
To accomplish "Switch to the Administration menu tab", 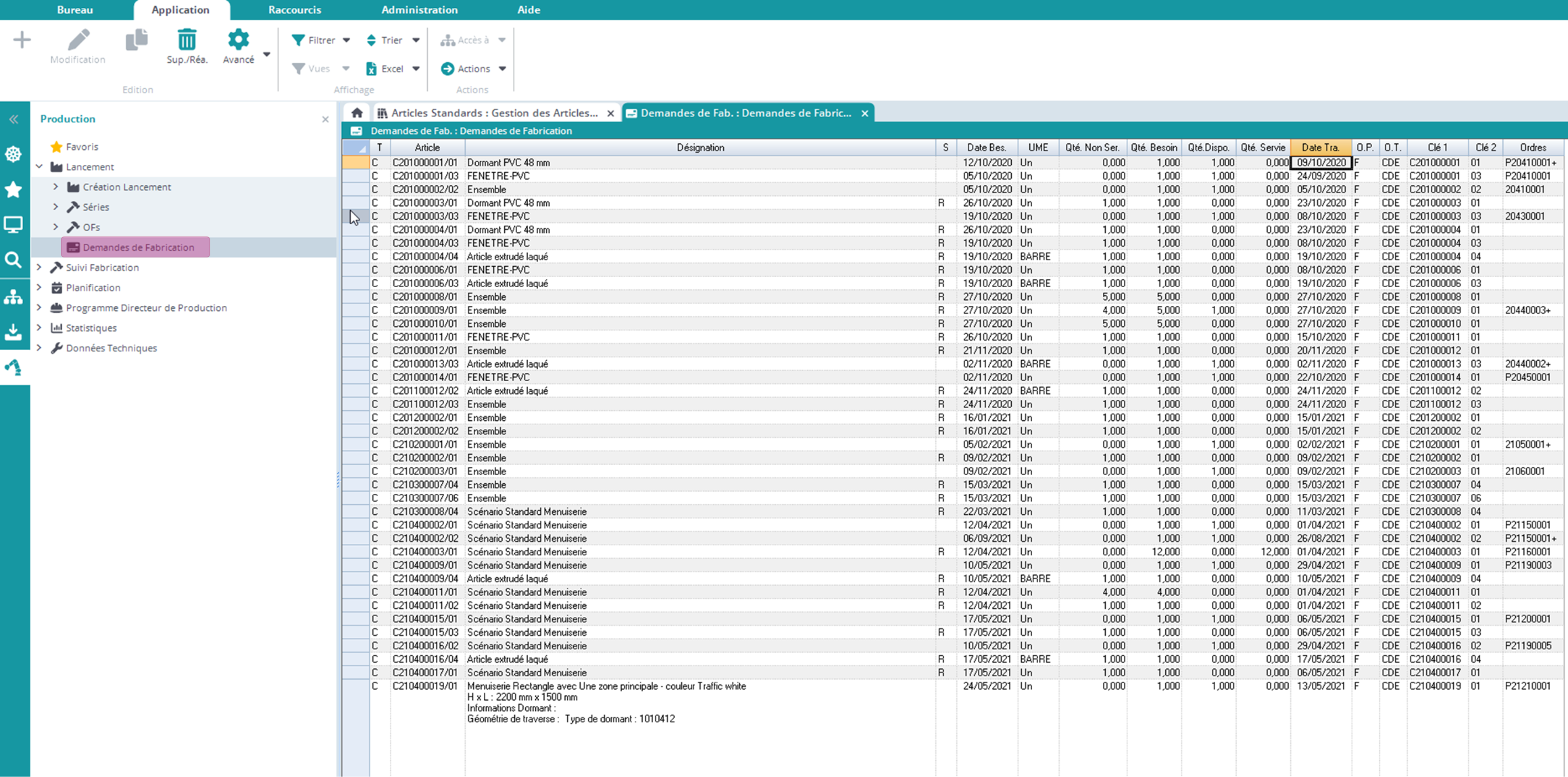I will [x=419, y=9].
